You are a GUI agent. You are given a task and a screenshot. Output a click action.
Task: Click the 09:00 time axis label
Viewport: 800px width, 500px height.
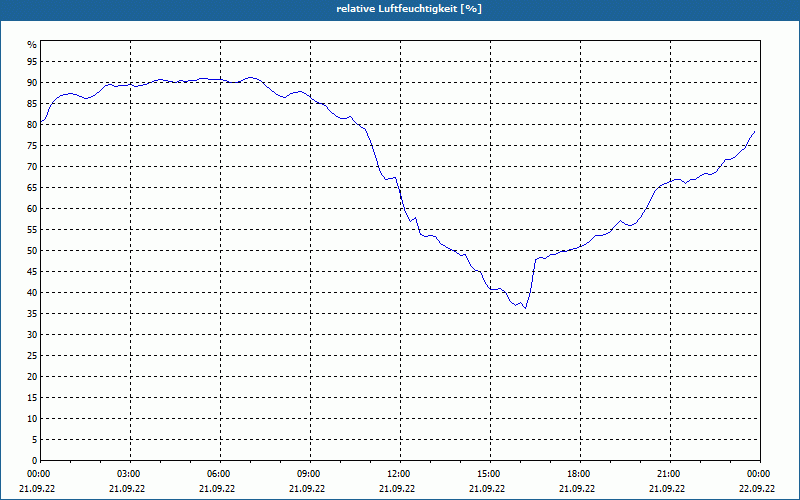click(310, 474)
